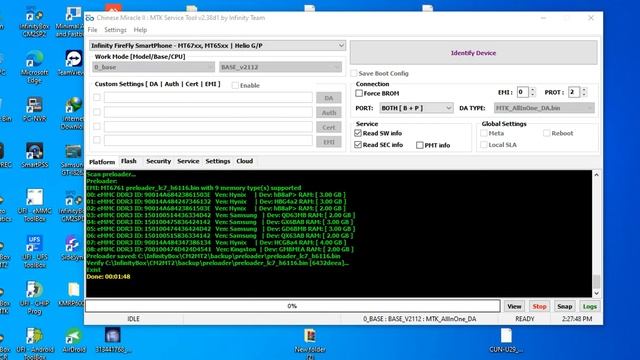Open Microsoft Edge desktop icon
The width and height of the screenshot is (640, 360).
(34, 67)
